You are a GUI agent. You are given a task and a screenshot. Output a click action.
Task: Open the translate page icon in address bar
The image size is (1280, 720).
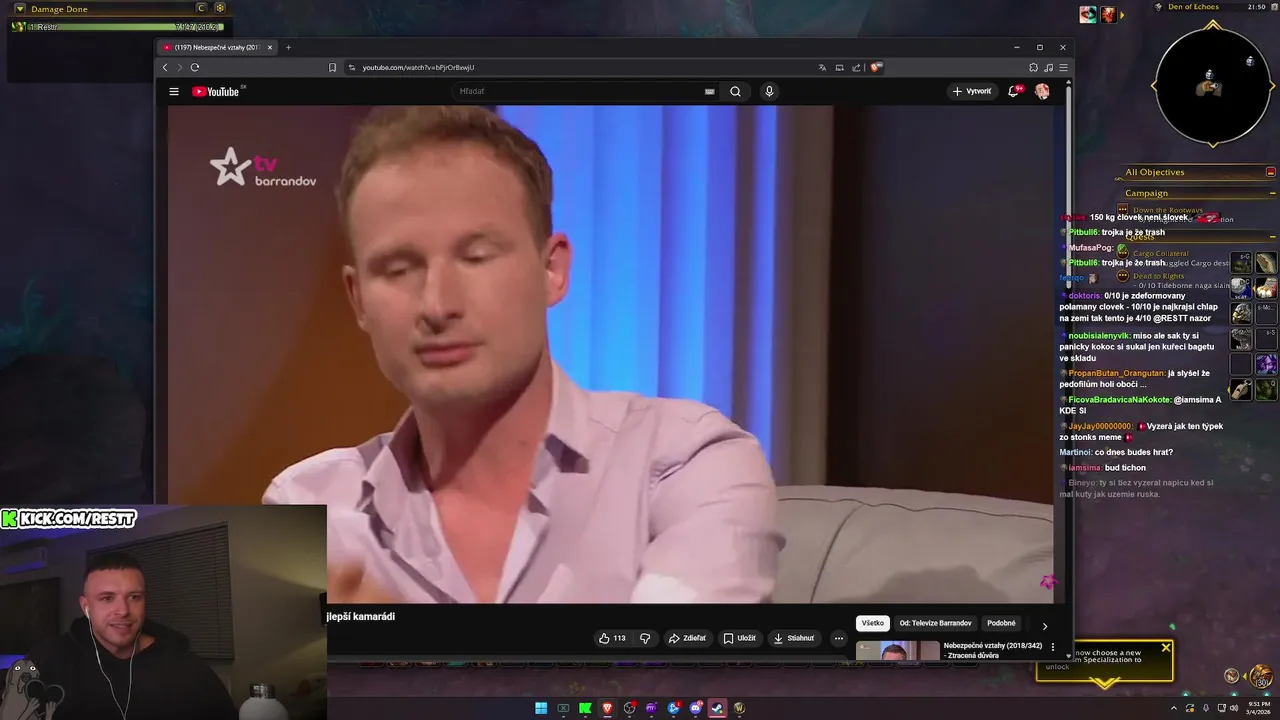coord(822,67)
